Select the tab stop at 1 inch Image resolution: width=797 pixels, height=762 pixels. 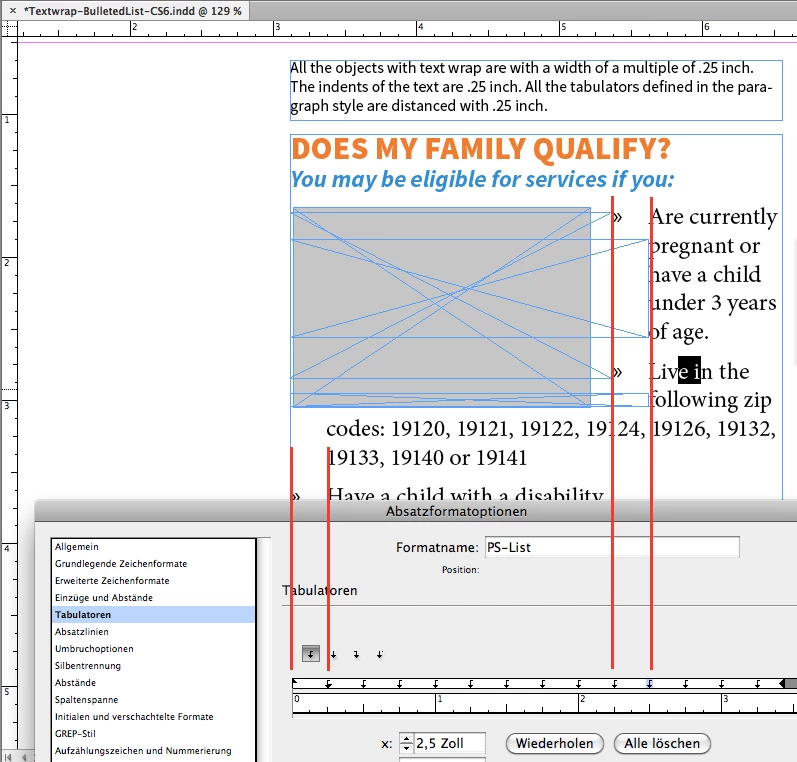tap(436, 684)
